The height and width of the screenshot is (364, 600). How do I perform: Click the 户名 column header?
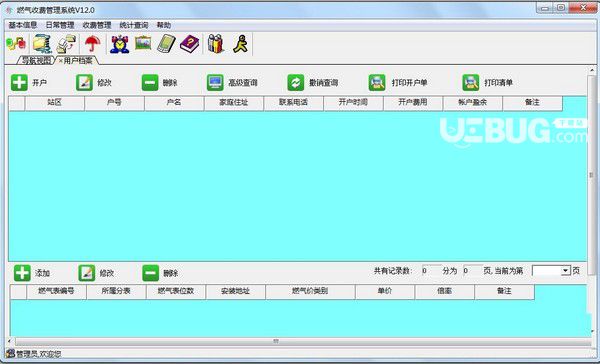[174, 103]
